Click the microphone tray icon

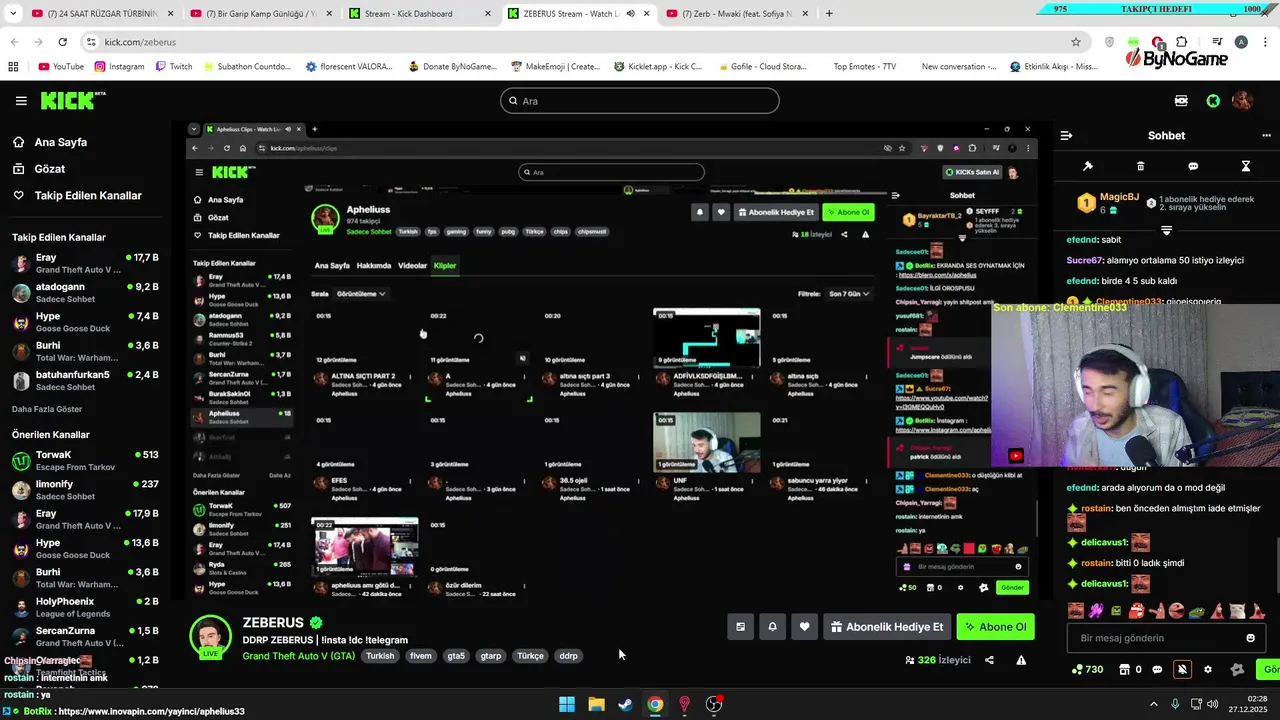[1175, 704]
